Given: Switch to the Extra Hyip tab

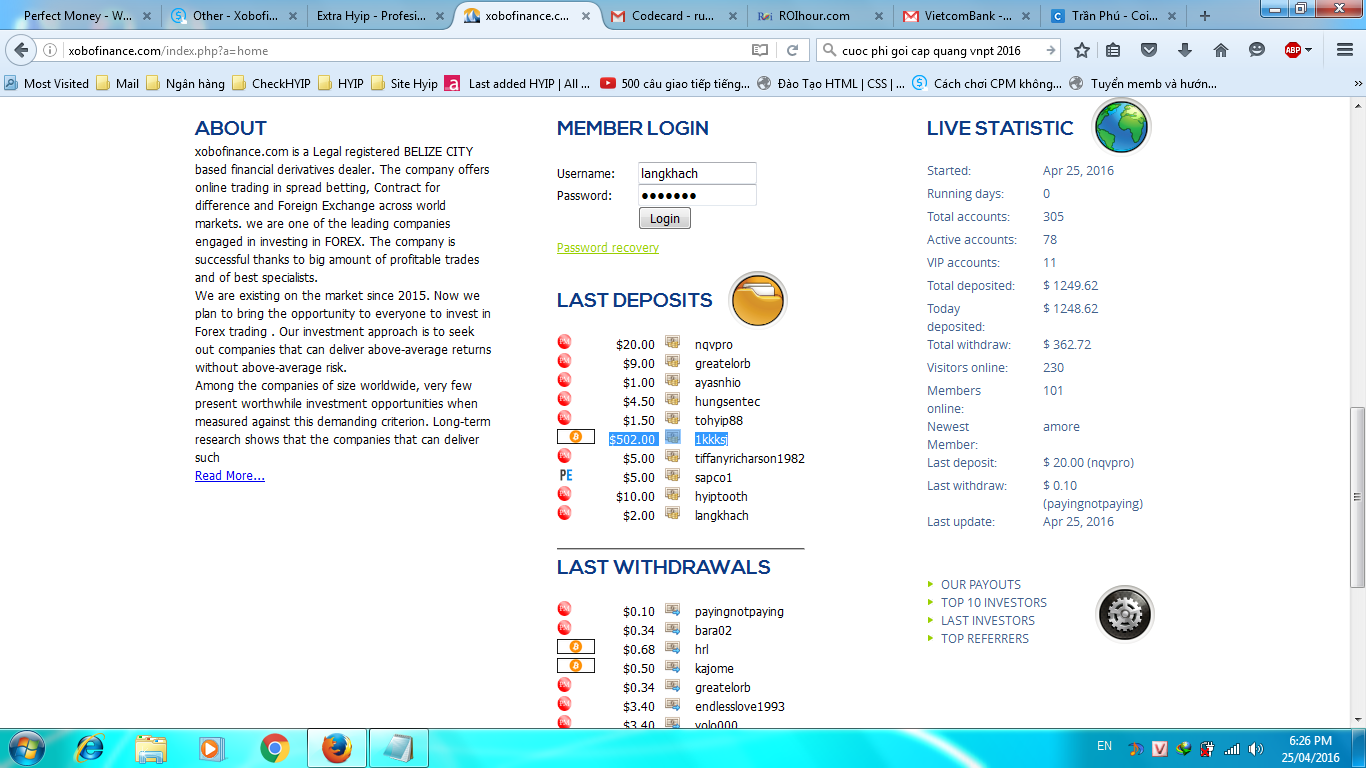Looking at the screenshot, I should coord(378,16).
